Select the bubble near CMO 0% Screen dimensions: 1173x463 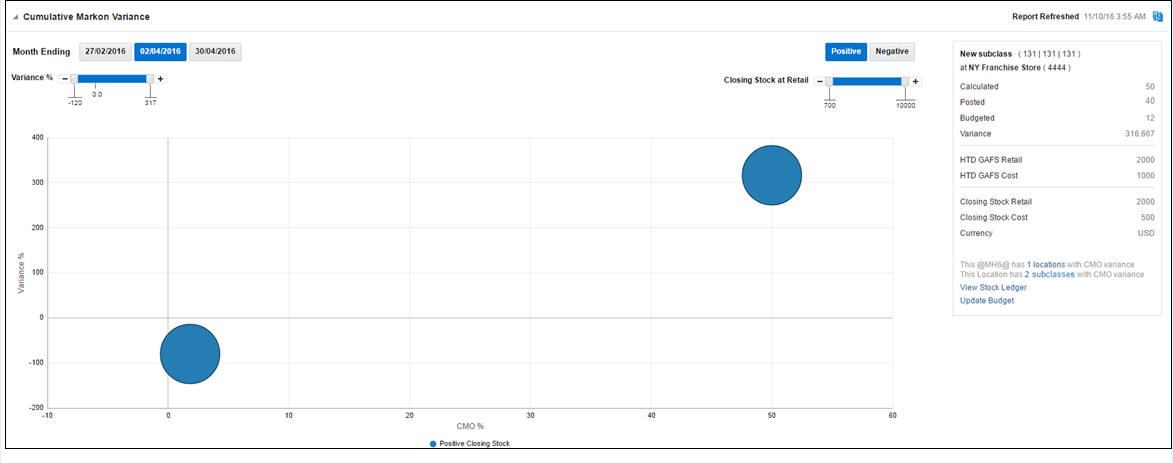click(190, 354)
